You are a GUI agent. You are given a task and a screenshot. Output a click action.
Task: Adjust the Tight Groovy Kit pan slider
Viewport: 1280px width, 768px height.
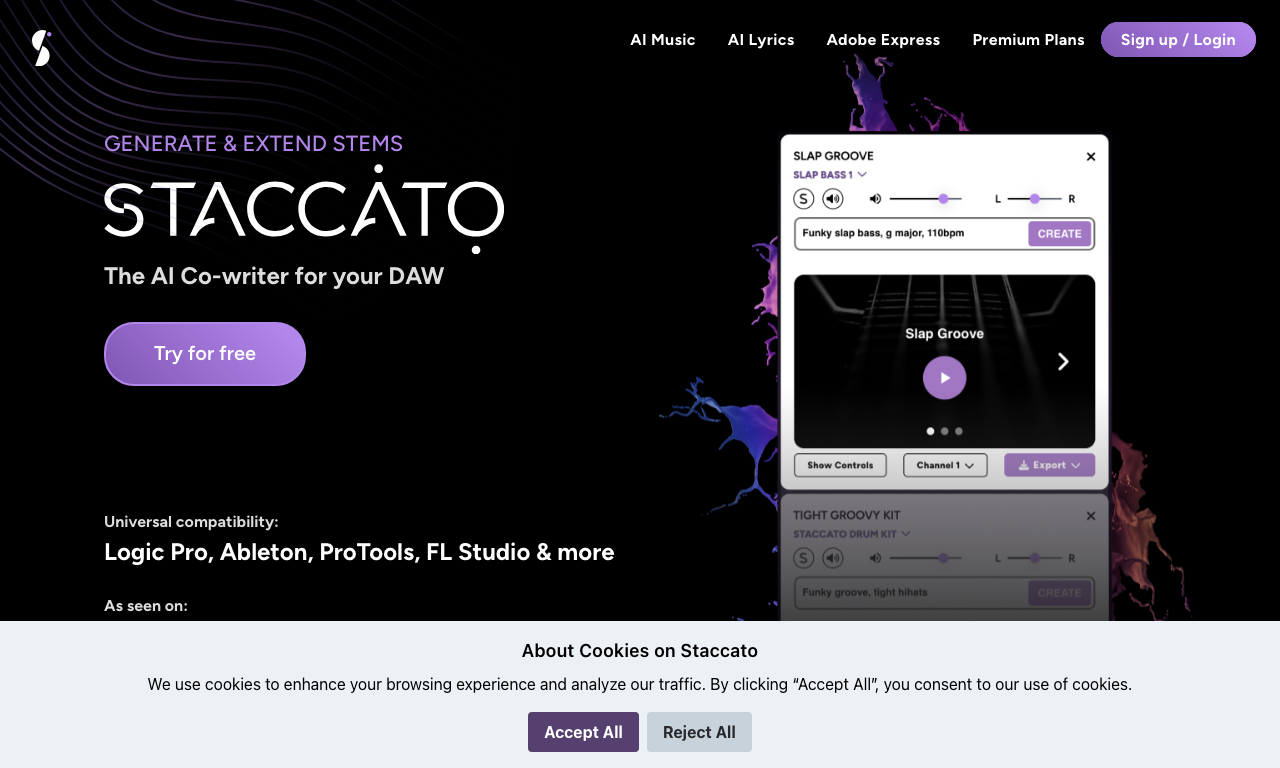pyautogui.click(x=1034, y=558)
